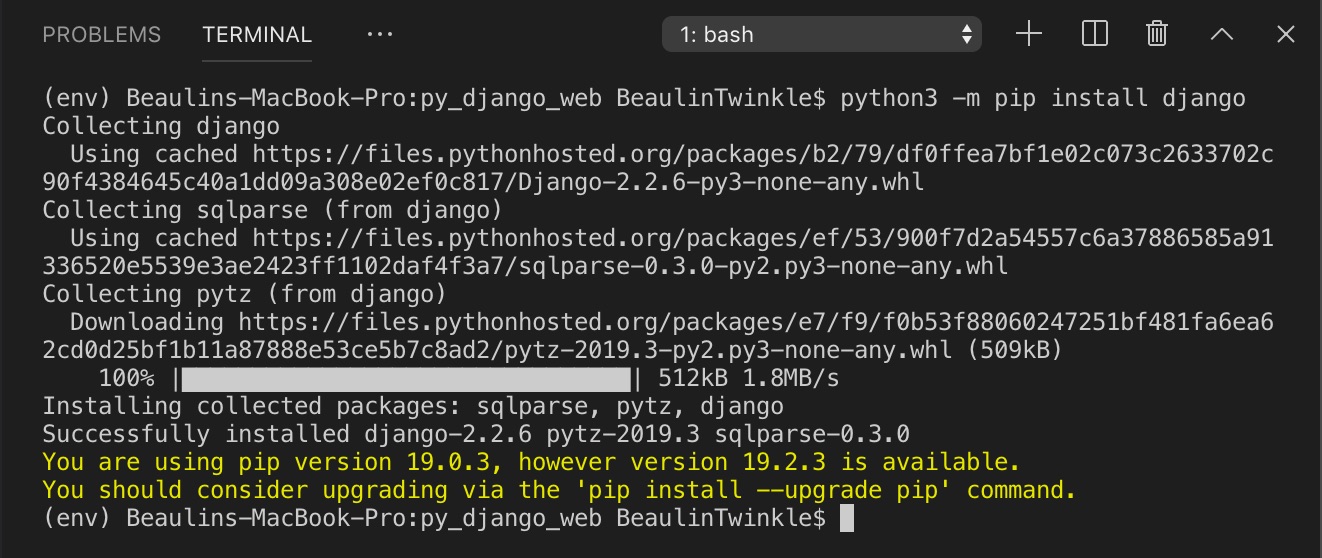Select the TERMINAL tab

click(257, 34)
